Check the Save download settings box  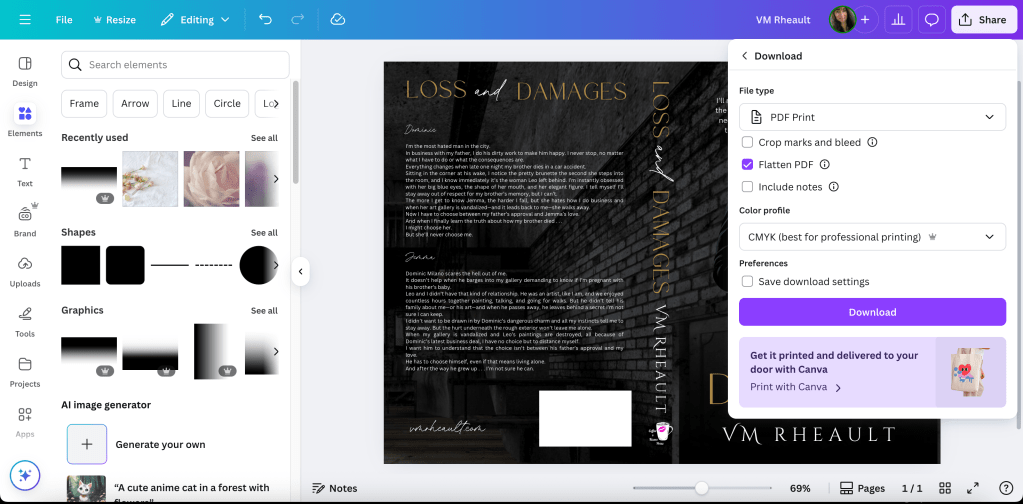747,282
